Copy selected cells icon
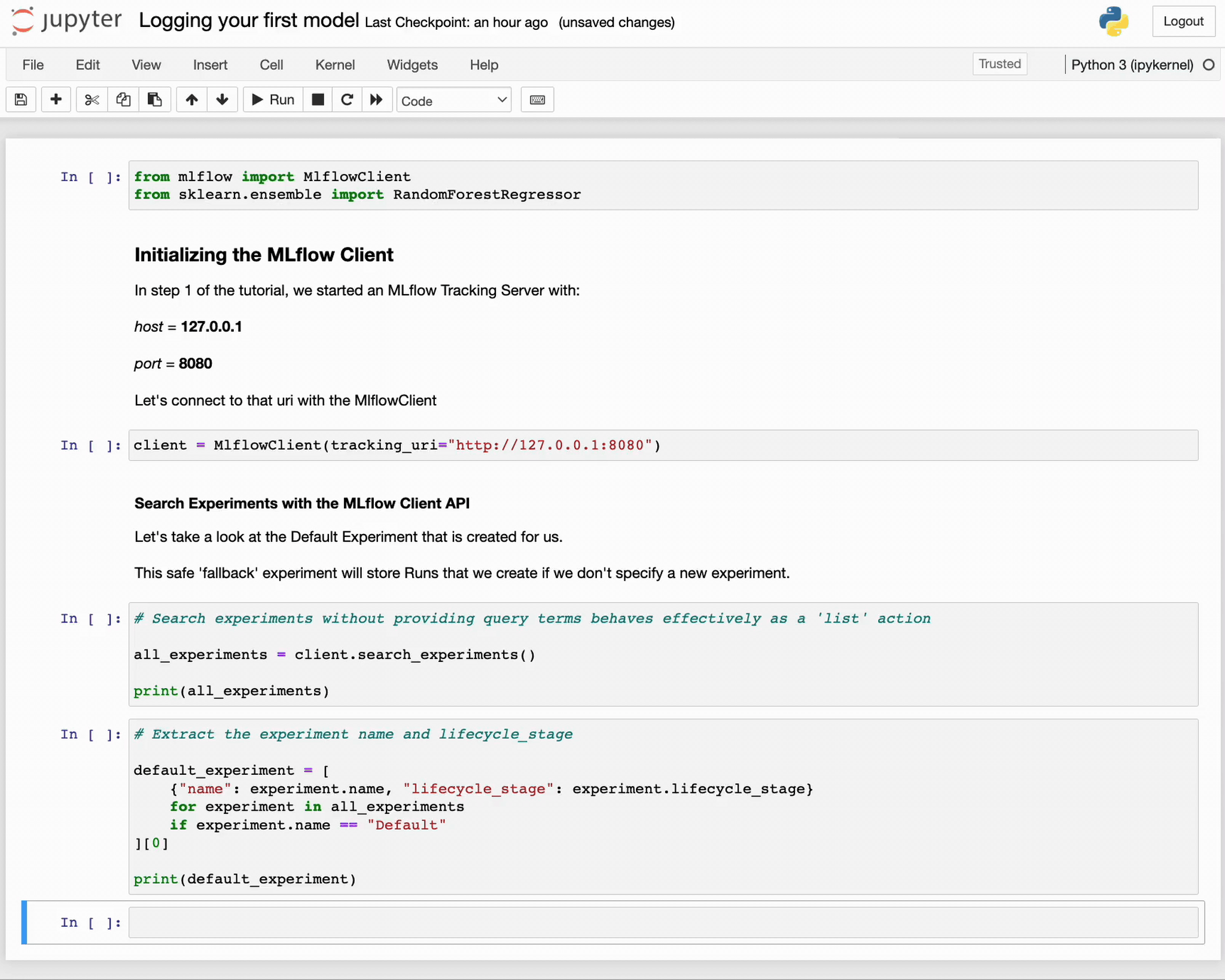The width and height of the screenshot is (1225, 980). (x=123, y=100)
